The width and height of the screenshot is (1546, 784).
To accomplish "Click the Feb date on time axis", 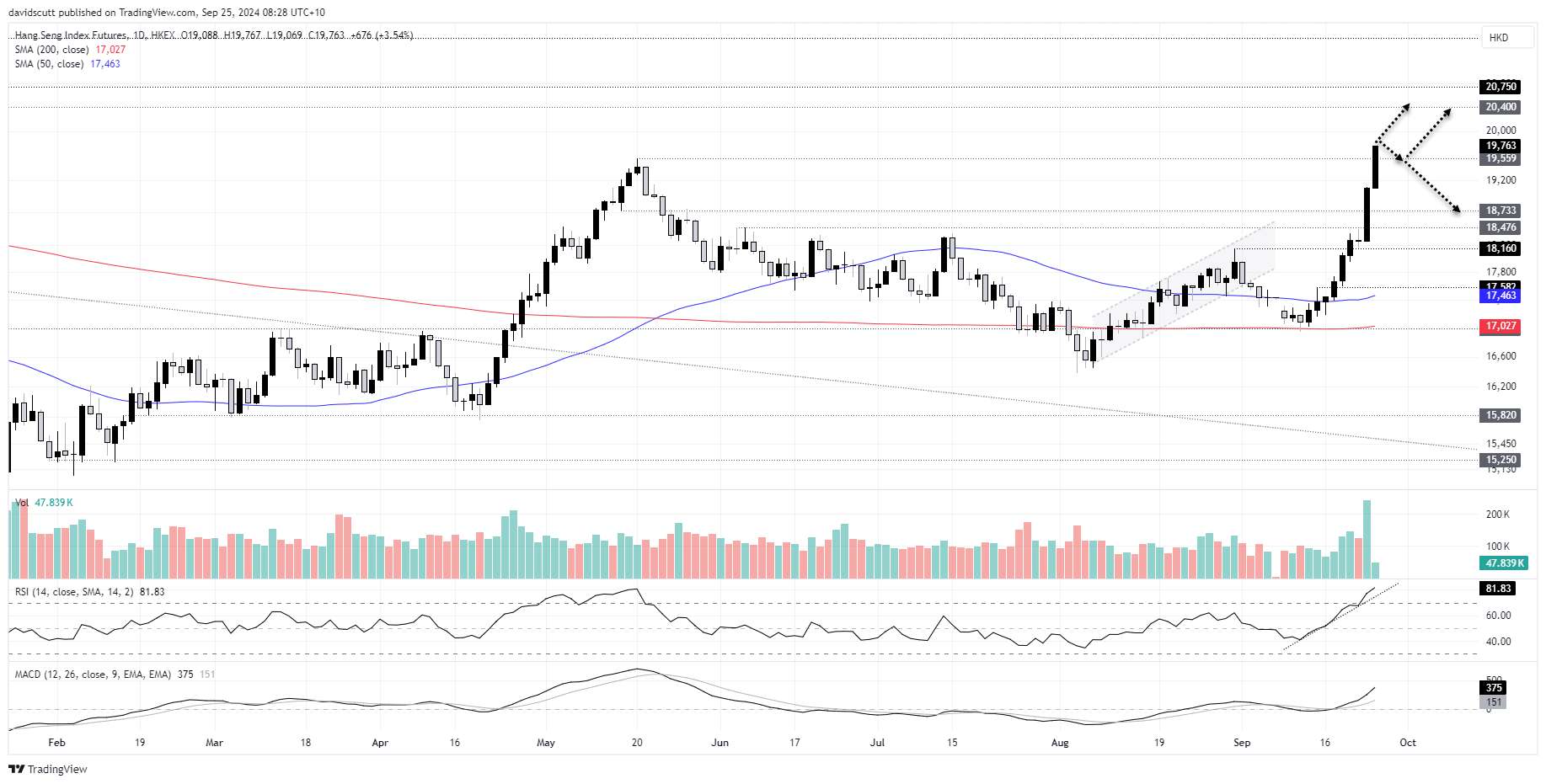I will (56, 743).
